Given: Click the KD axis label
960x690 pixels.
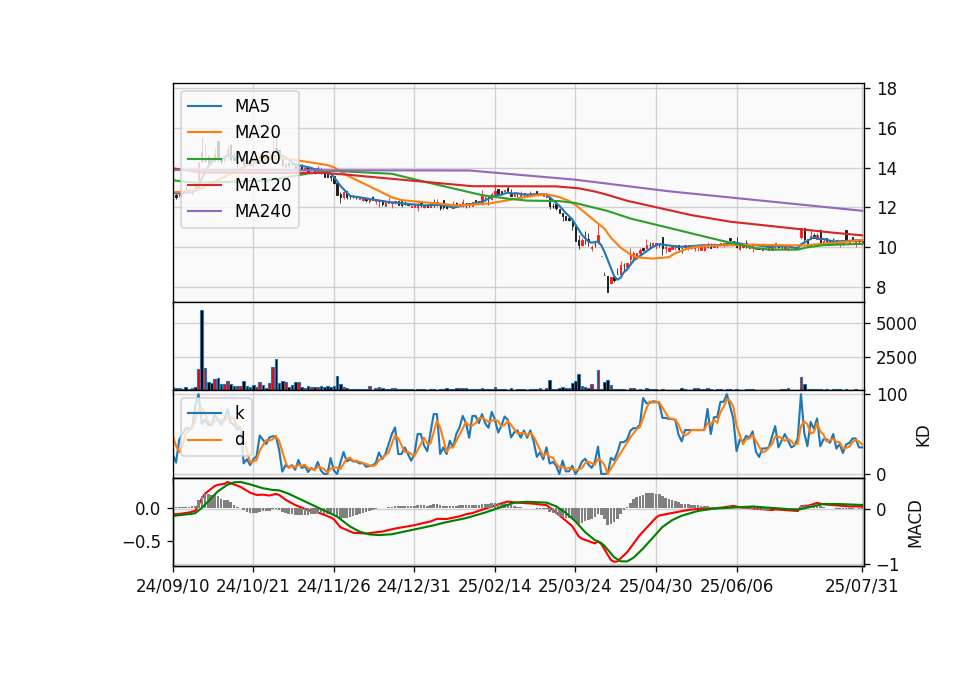Looking at the screenshot, I should pyautogui.click(x=923, y=436).
